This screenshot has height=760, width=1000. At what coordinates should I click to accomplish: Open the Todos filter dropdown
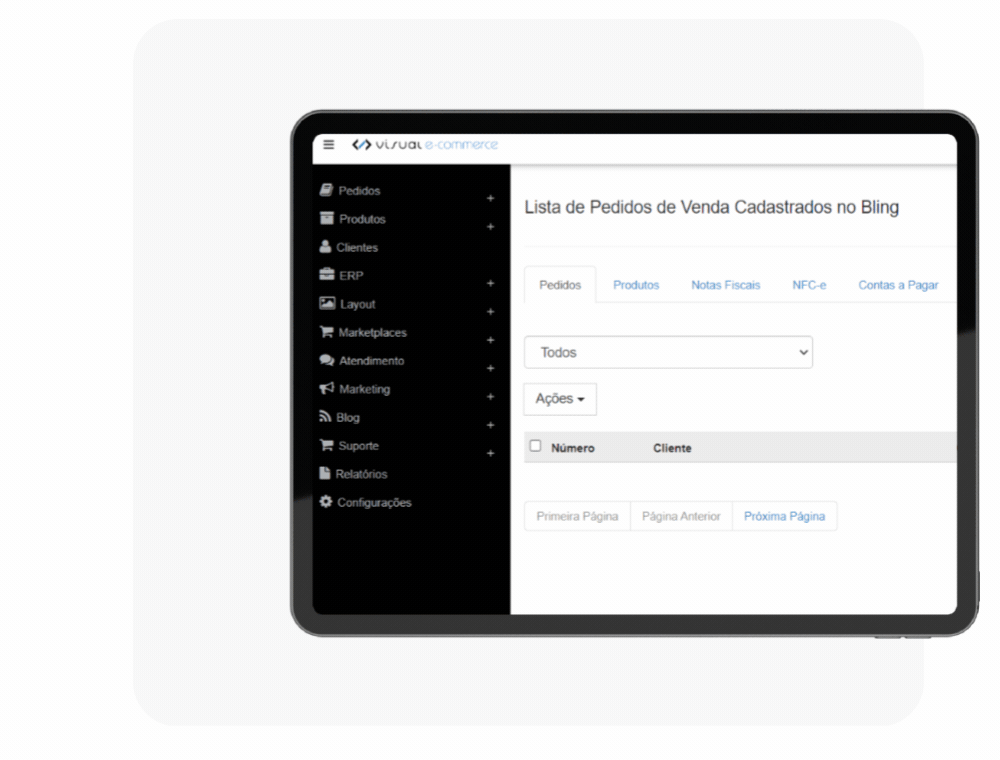click(668, 352)
